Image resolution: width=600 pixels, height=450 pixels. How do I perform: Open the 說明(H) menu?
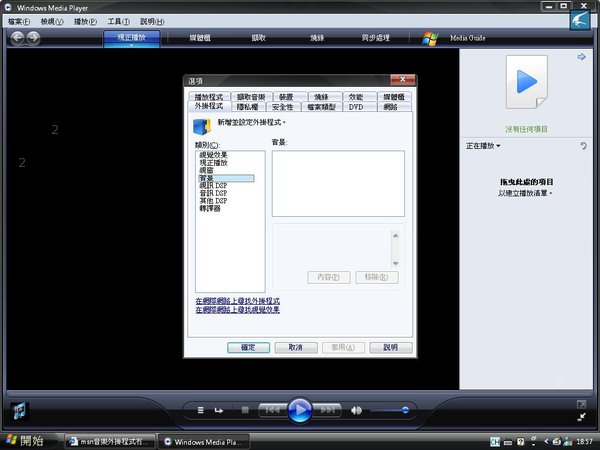(152, 21)
